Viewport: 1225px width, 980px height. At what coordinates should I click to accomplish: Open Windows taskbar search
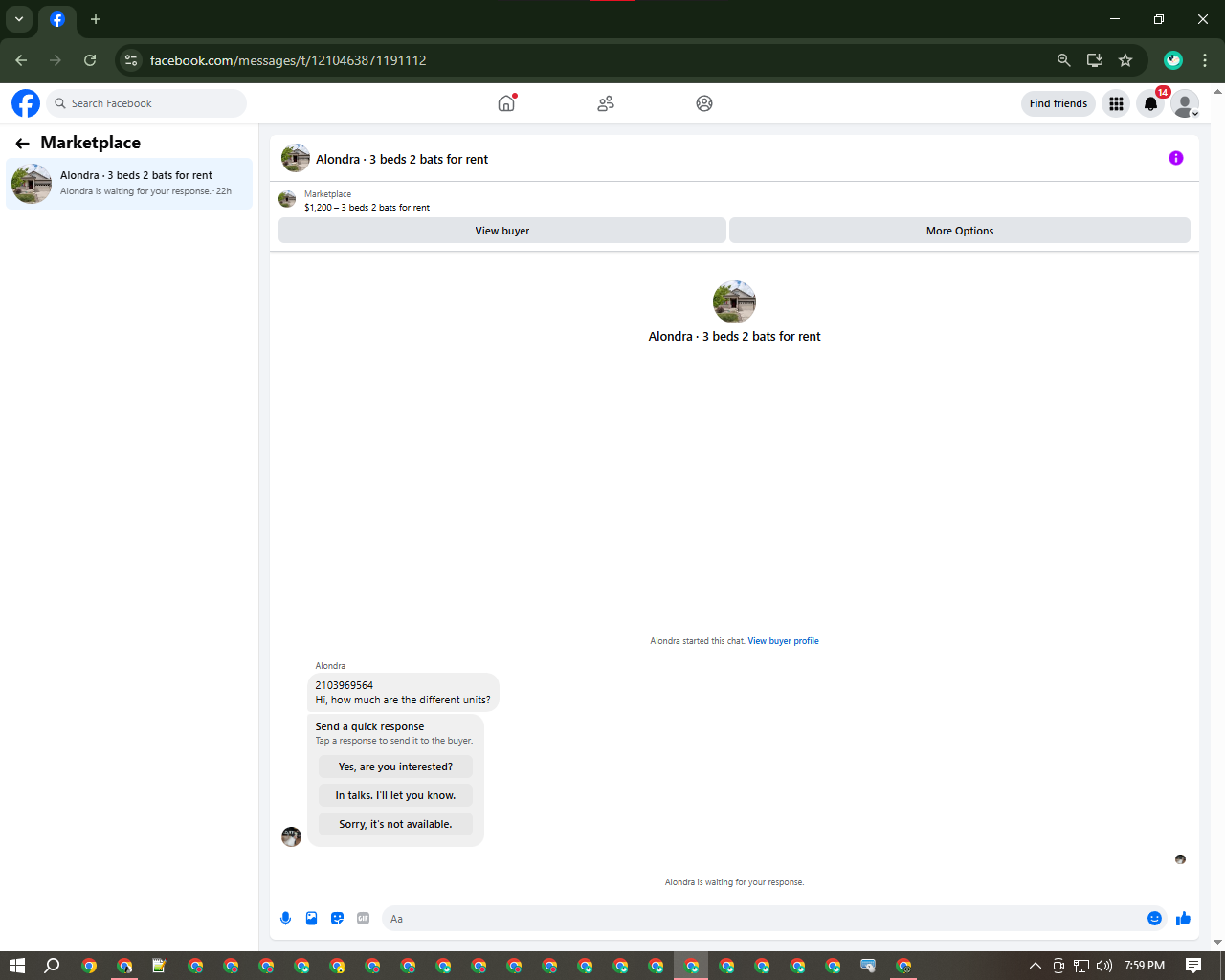[x=52, y=966]
